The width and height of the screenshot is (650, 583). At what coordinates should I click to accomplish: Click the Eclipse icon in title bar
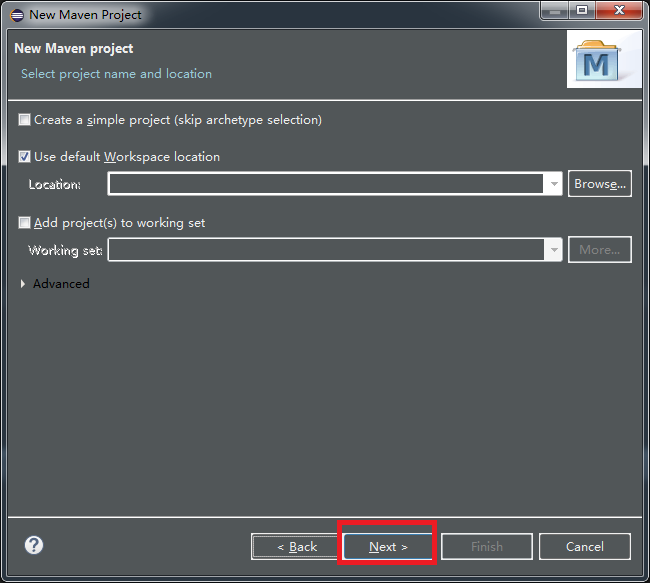17,15
